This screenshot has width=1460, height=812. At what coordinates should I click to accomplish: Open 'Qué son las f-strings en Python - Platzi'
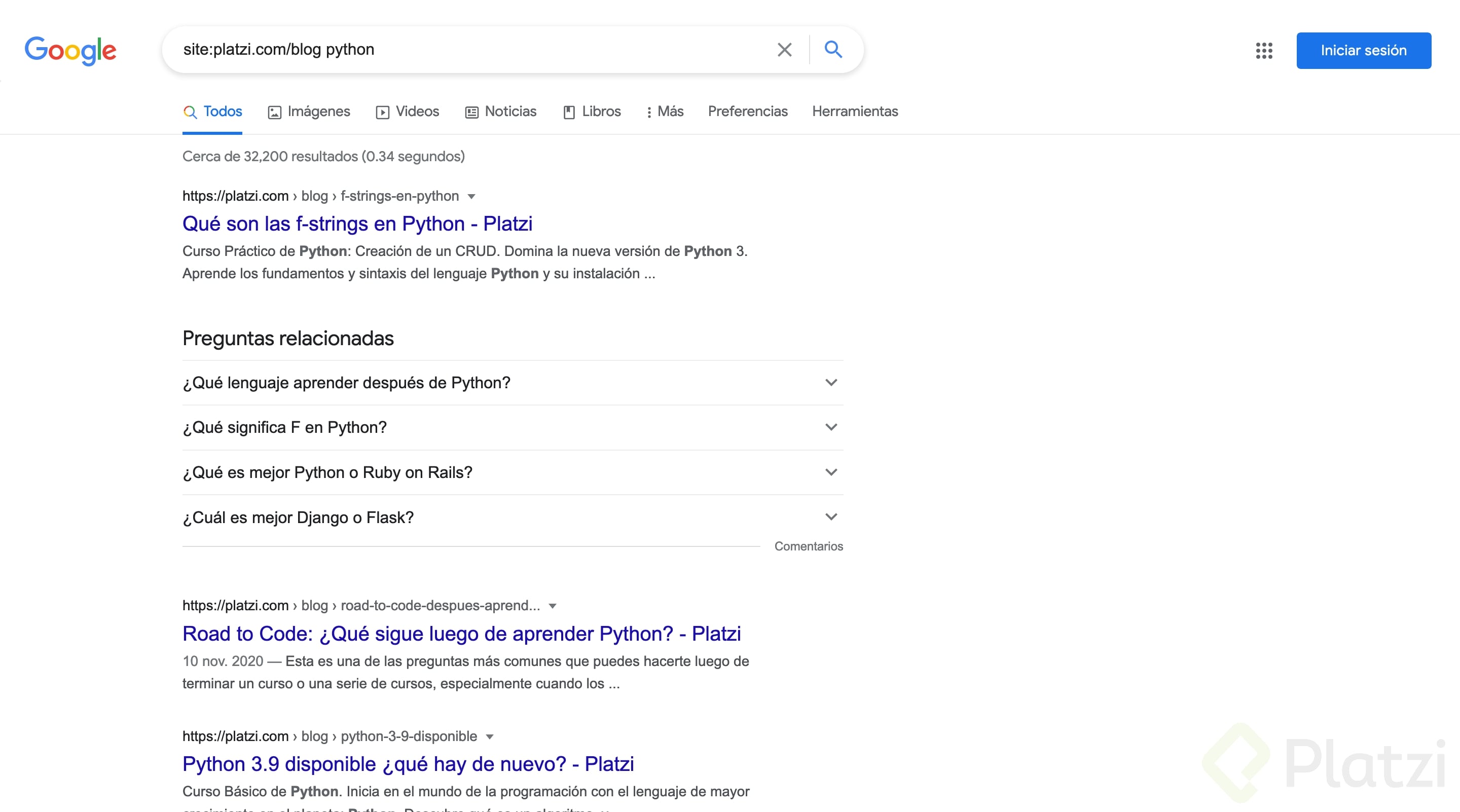pyautogui.click(x=357, y=224)
